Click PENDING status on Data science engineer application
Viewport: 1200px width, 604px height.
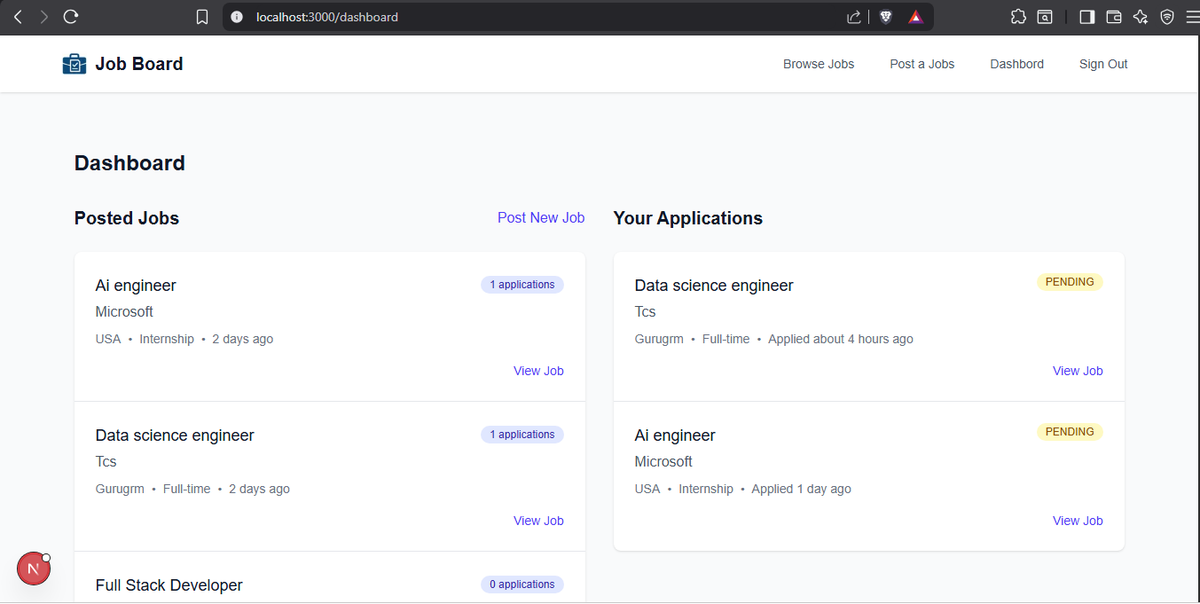coord(1070,282)
